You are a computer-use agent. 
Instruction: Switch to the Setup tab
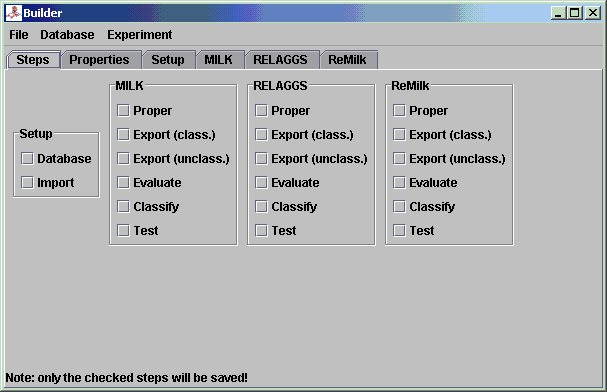pos(168,60)
